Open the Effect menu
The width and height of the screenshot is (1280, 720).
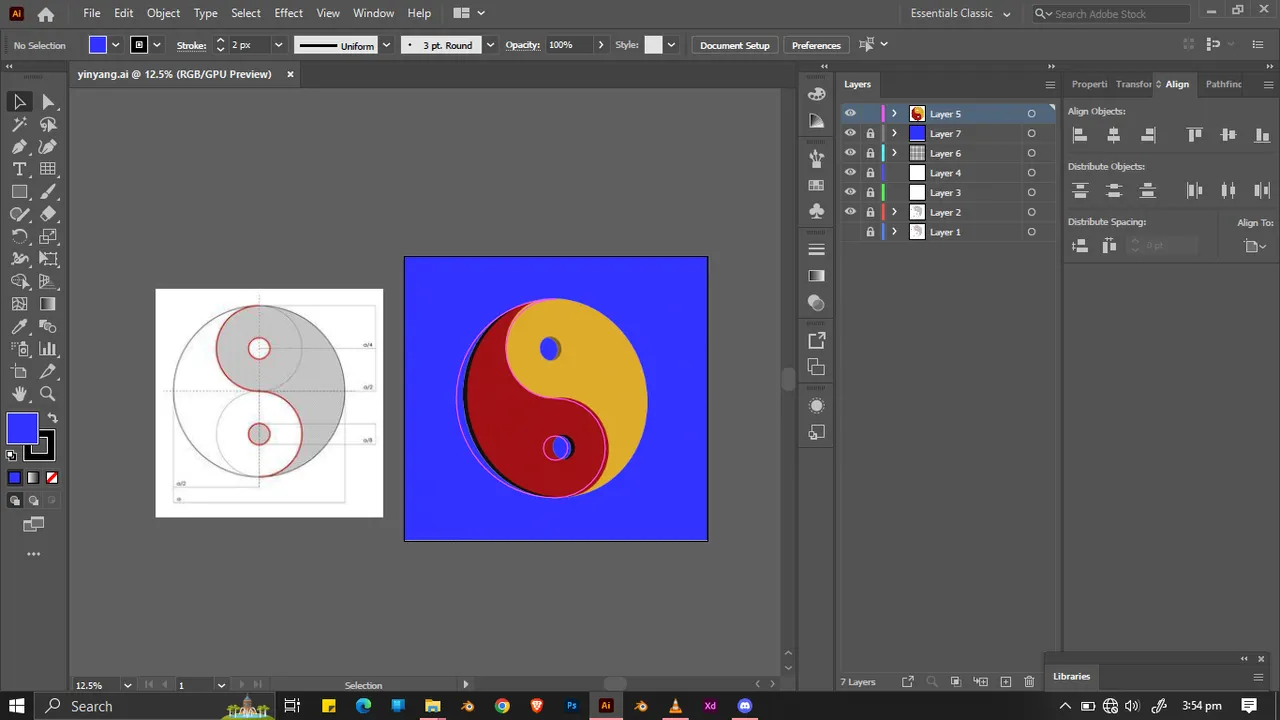click(x=288, y=13)
